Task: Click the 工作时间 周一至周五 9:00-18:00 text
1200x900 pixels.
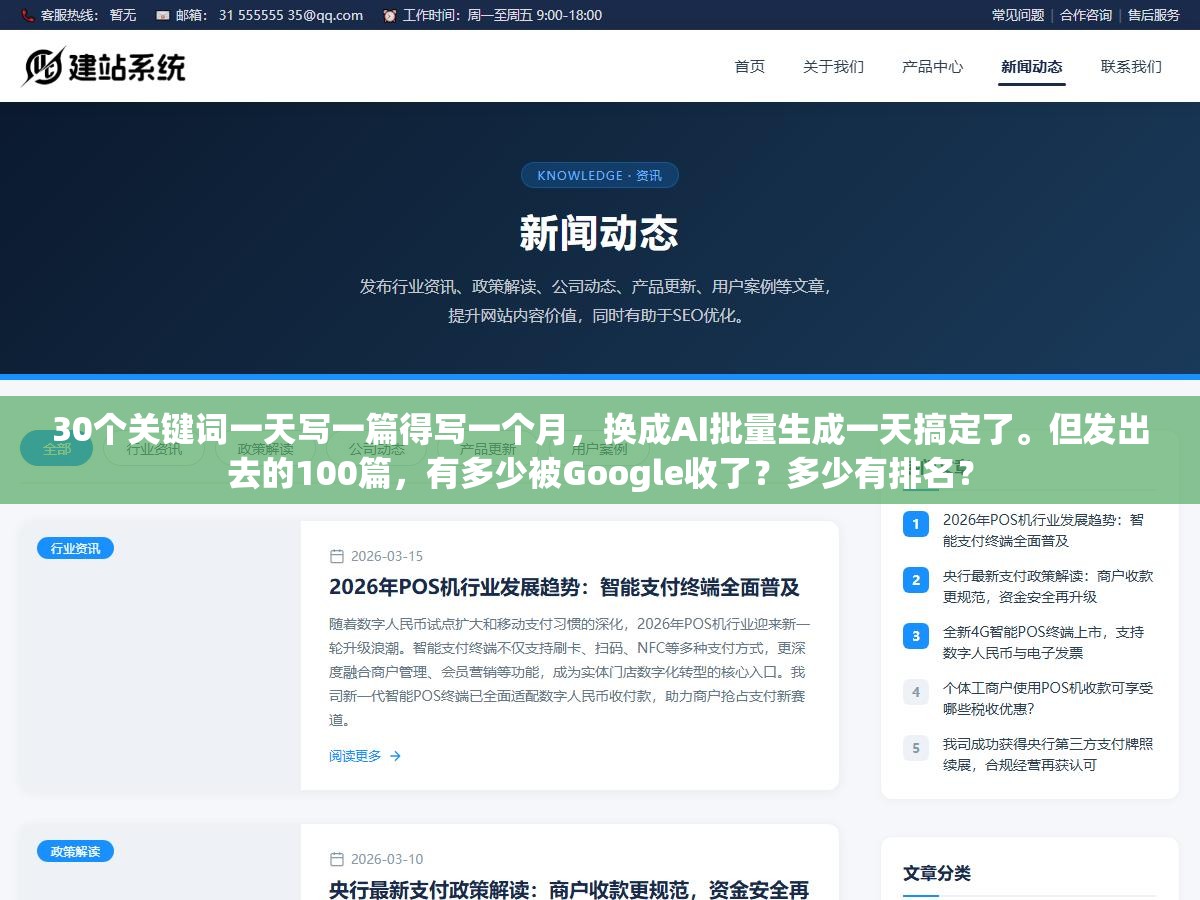Action: [x=502, y=15]
